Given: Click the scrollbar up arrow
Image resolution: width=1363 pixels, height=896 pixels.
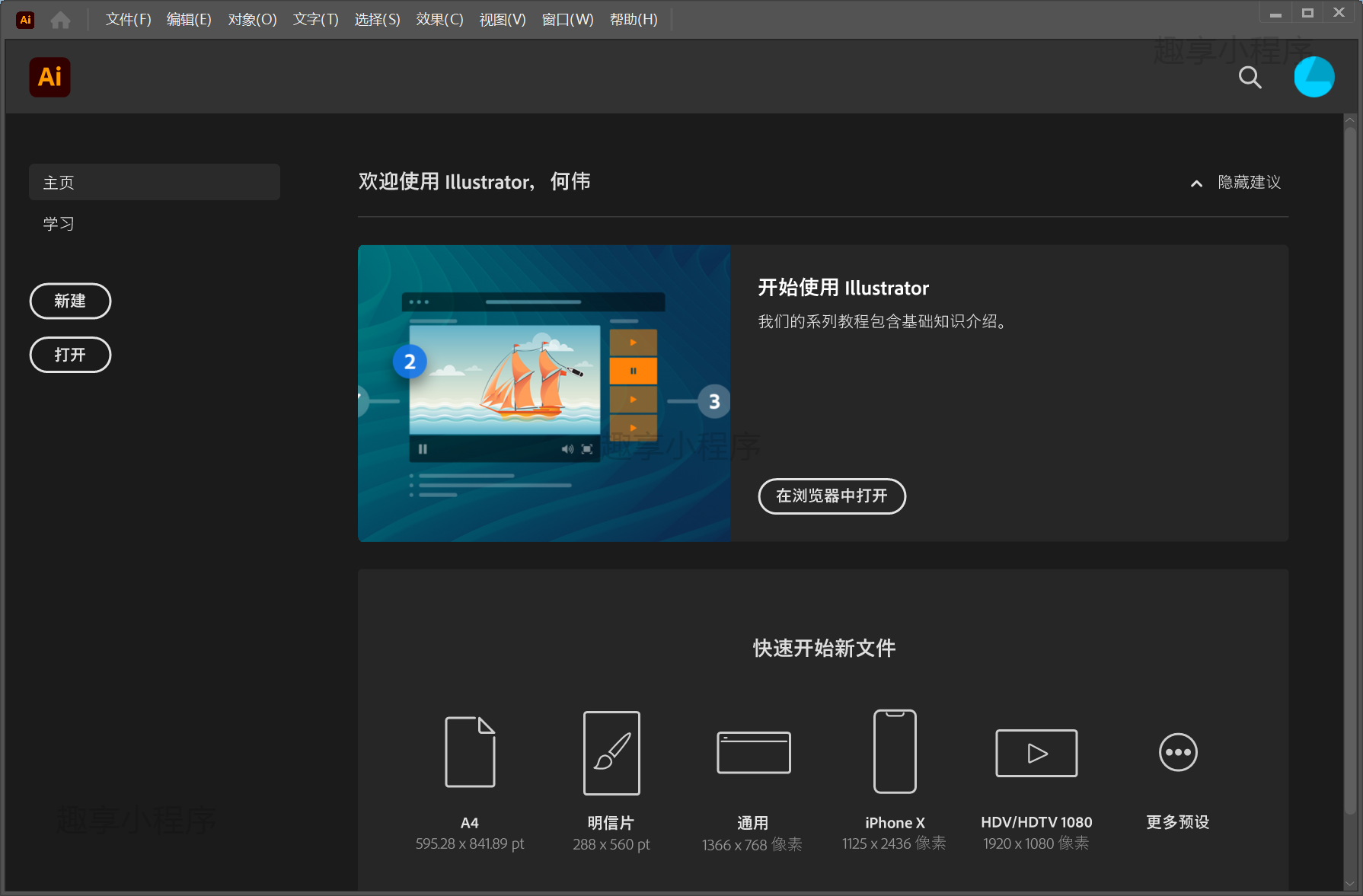Looking at the screenshot, I should click(x=1350, y=120).
